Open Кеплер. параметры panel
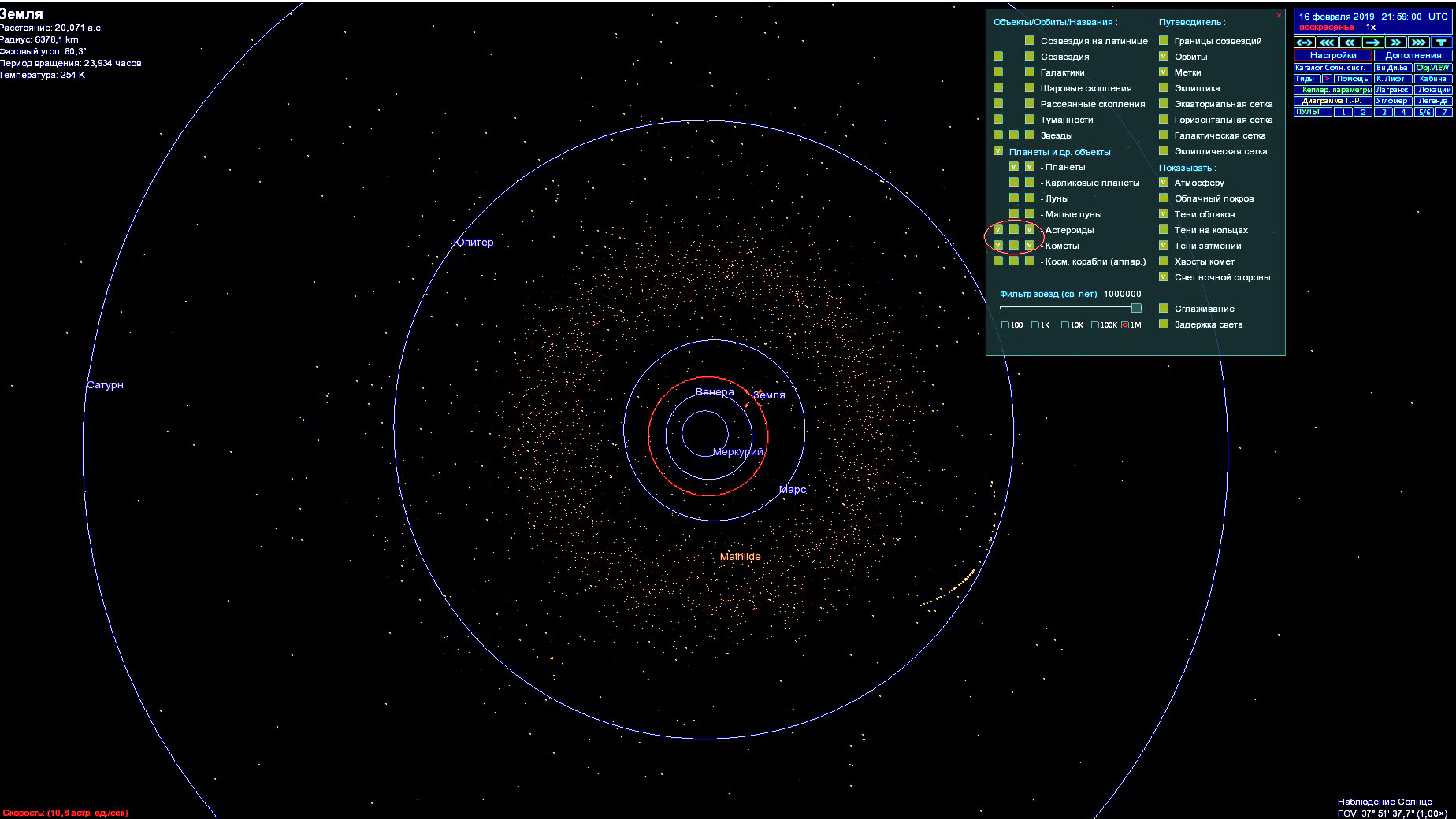The width and height of the screenshot is (1456, 819). coord(1333,90)
